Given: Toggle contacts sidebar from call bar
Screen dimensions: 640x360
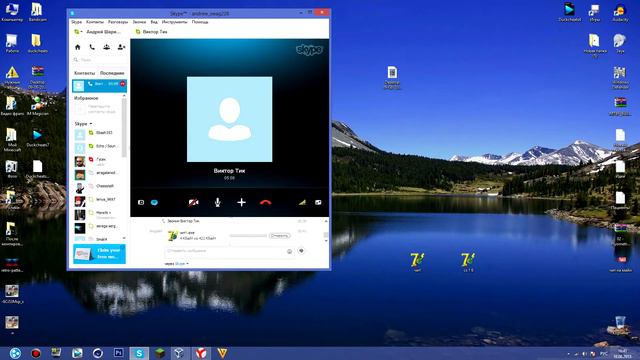Looking at the screenshot, I should 141,202.
